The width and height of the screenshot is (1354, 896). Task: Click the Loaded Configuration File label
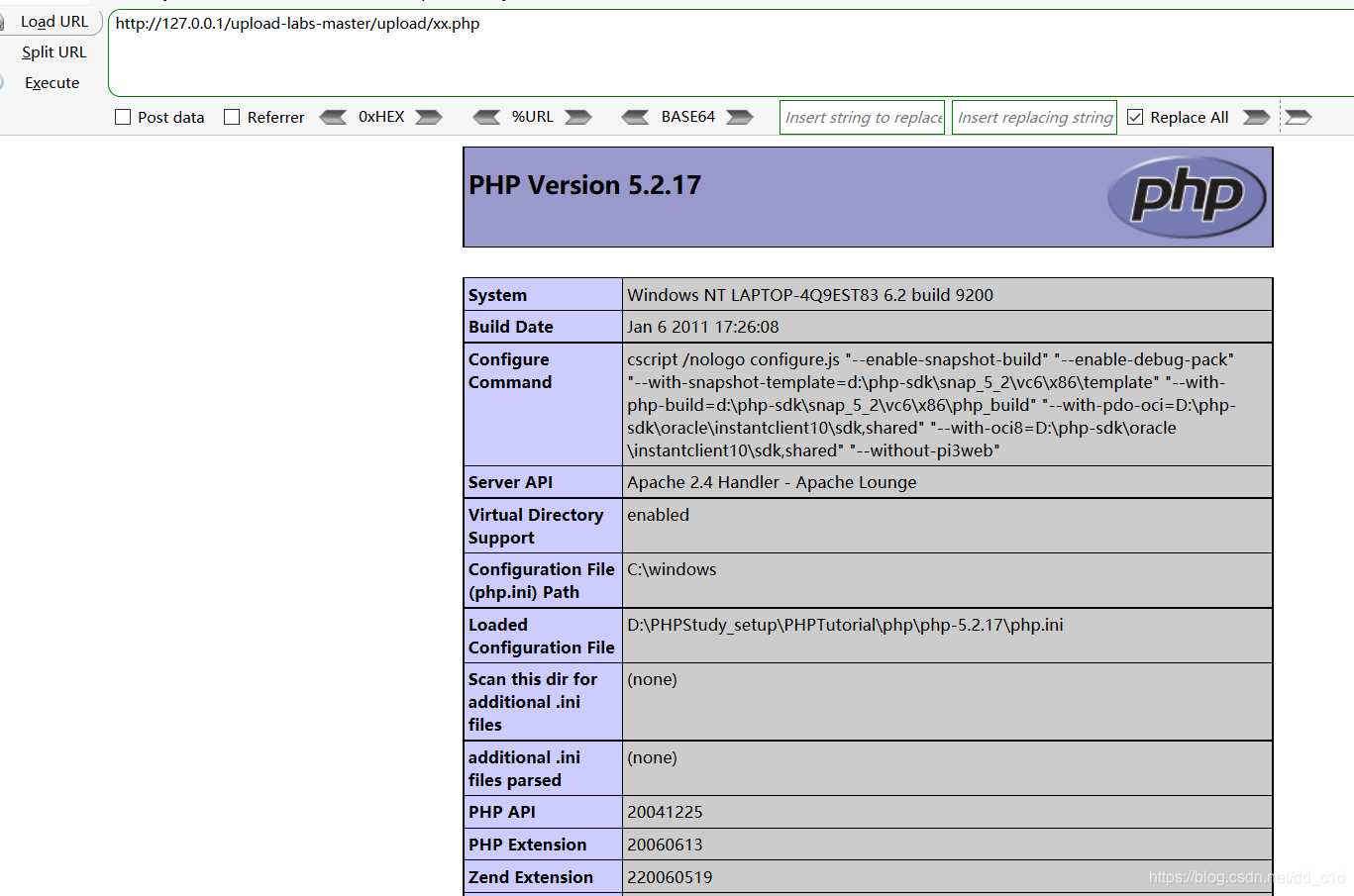click(544, 636)
